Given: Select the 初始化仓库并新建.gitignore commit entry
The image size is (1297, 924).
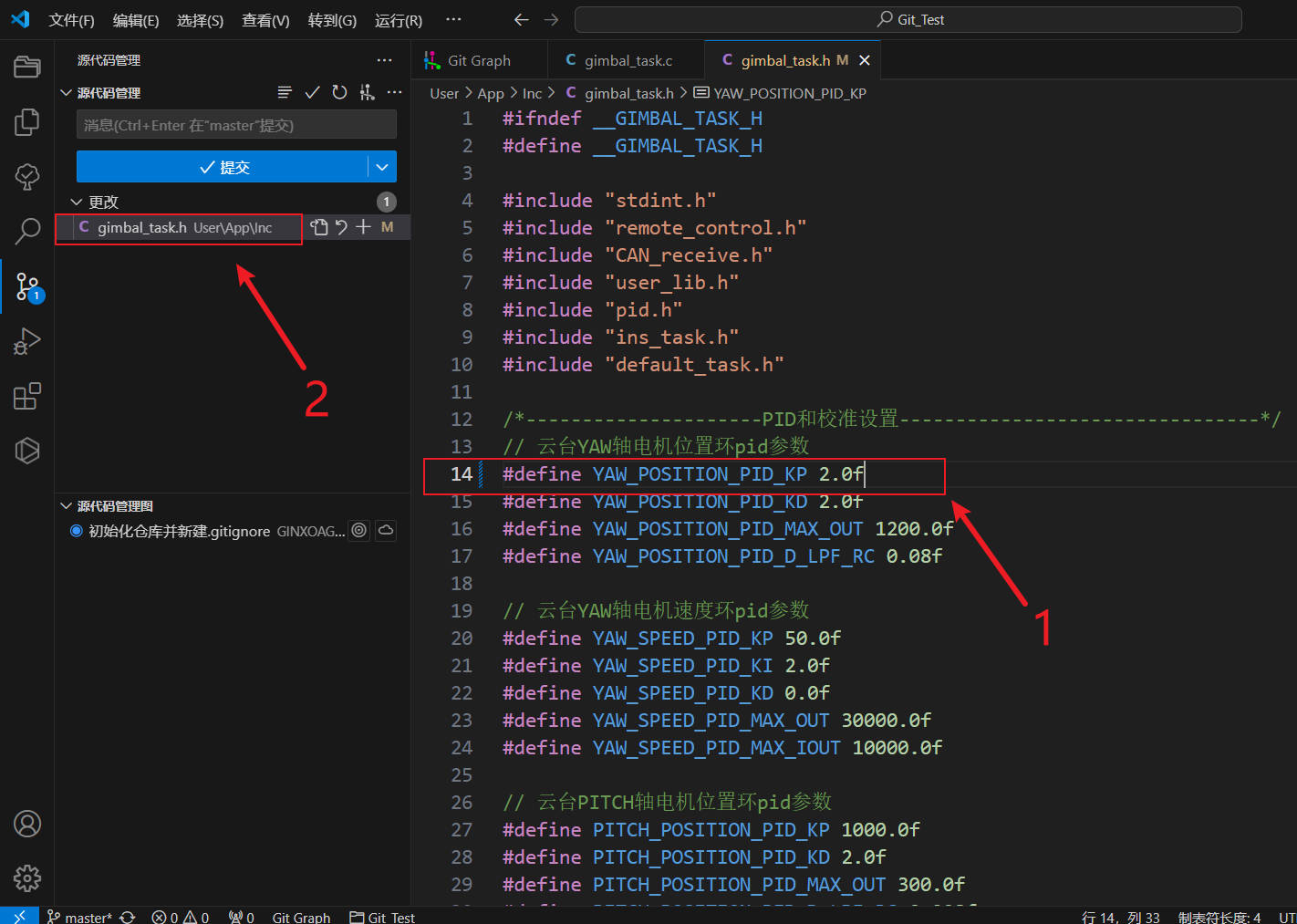Looking at the screenshot, I should [179, 531].
